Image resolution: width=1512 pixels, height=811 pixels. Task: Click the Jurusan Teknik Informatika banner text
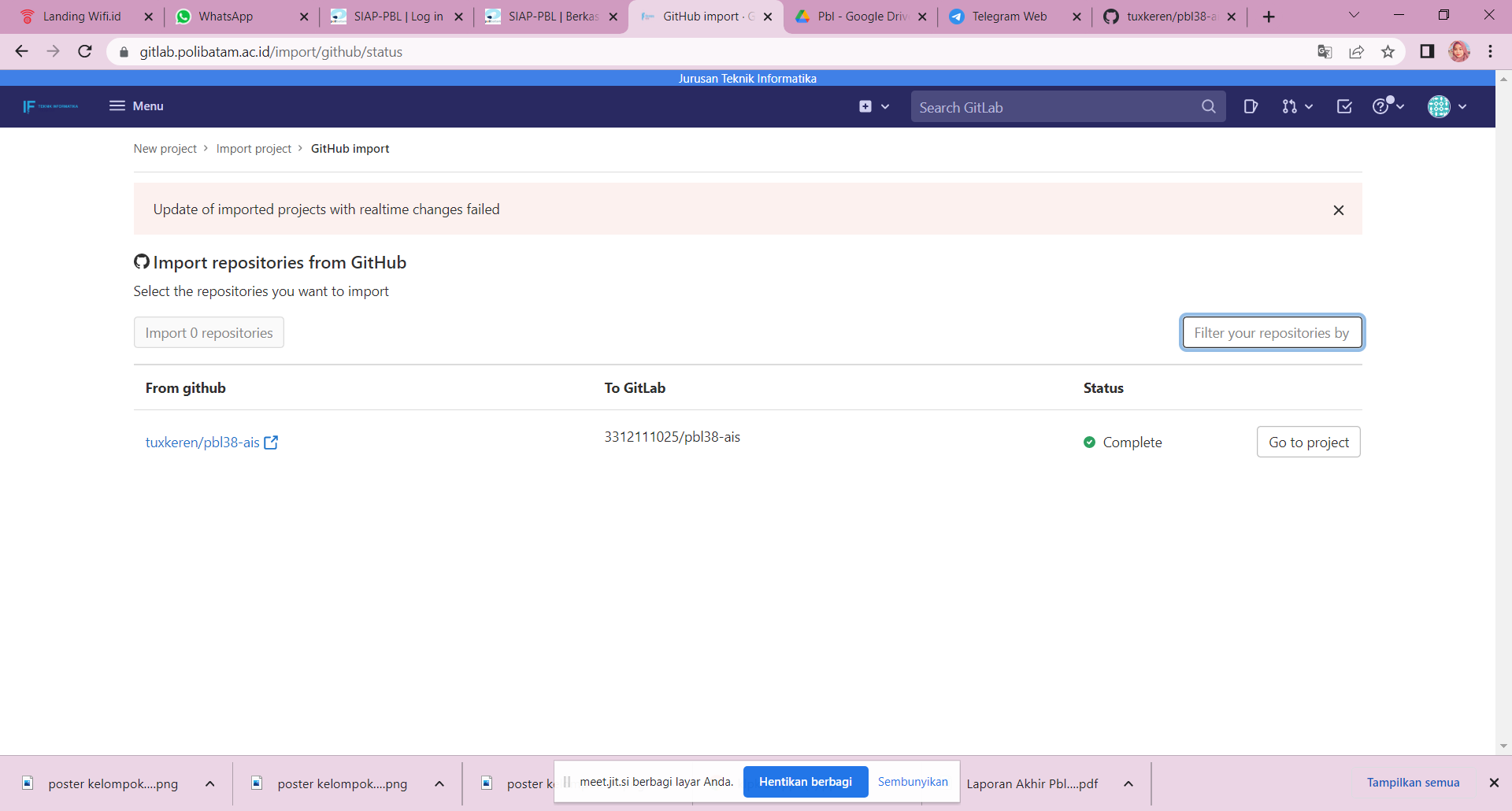pyautogui.click(x=747, y=79)
